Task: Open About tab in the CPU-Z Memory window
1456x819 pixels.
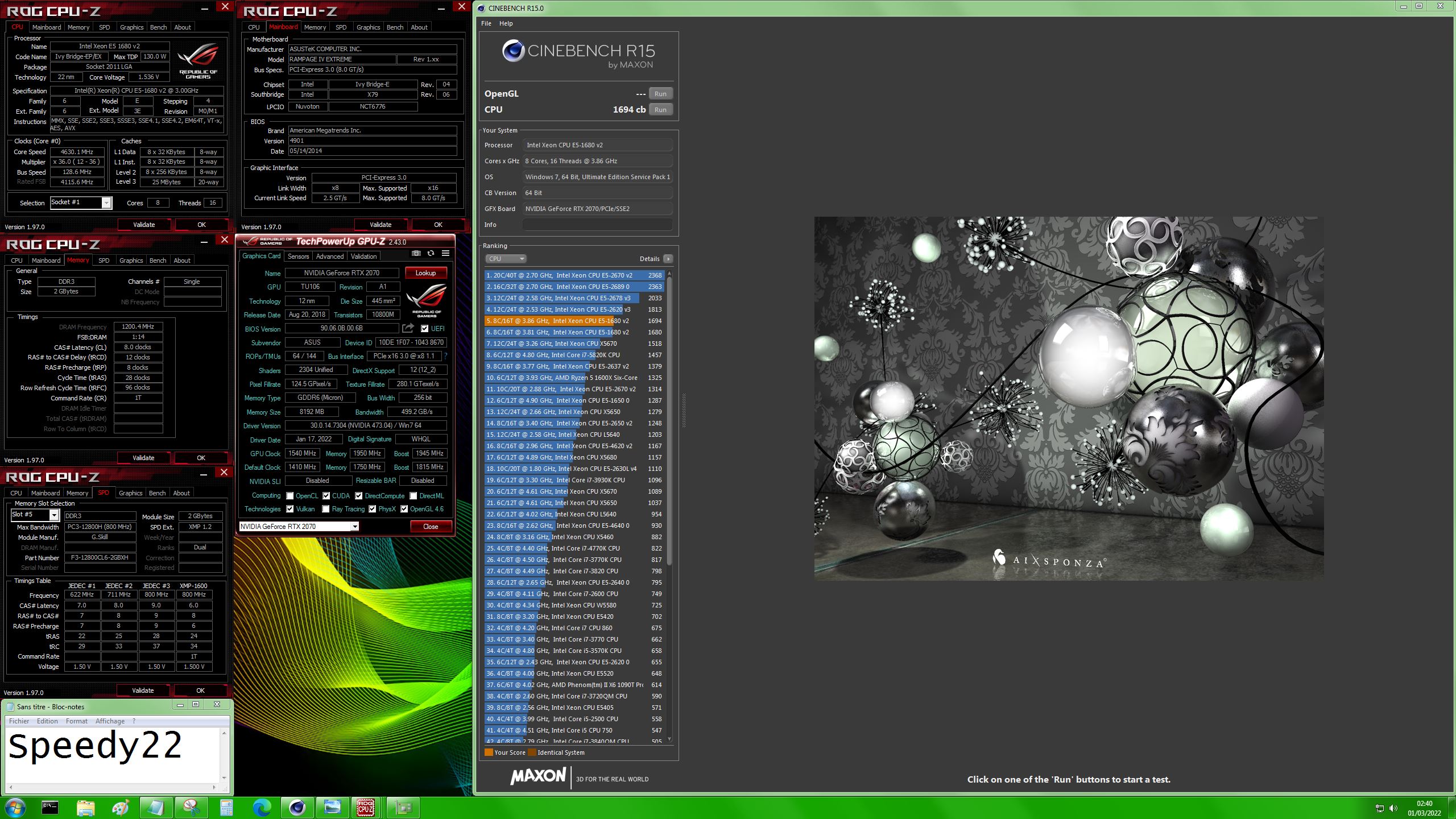Action: click(182, 260)
